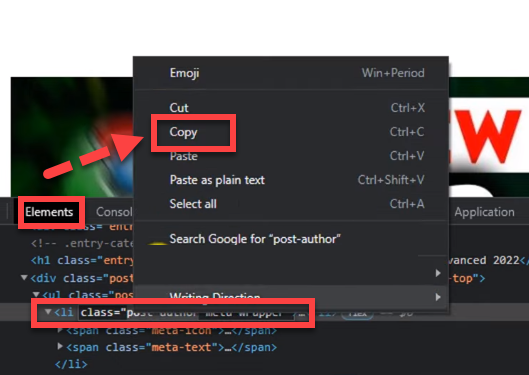The height and width of the screenshot is (375, 529).
Task: Collapse the div class="post" node
Action: [24, 278]
